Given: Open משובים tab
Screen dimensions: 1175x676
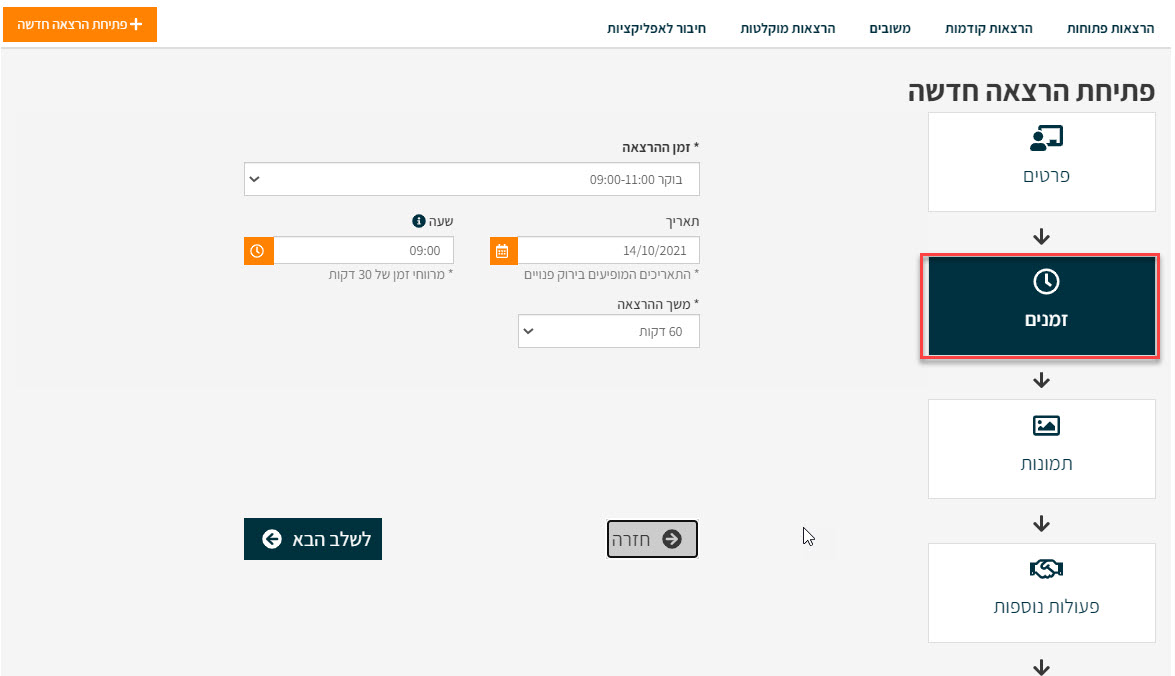Looking at the screenshot, I should [889, 28].
